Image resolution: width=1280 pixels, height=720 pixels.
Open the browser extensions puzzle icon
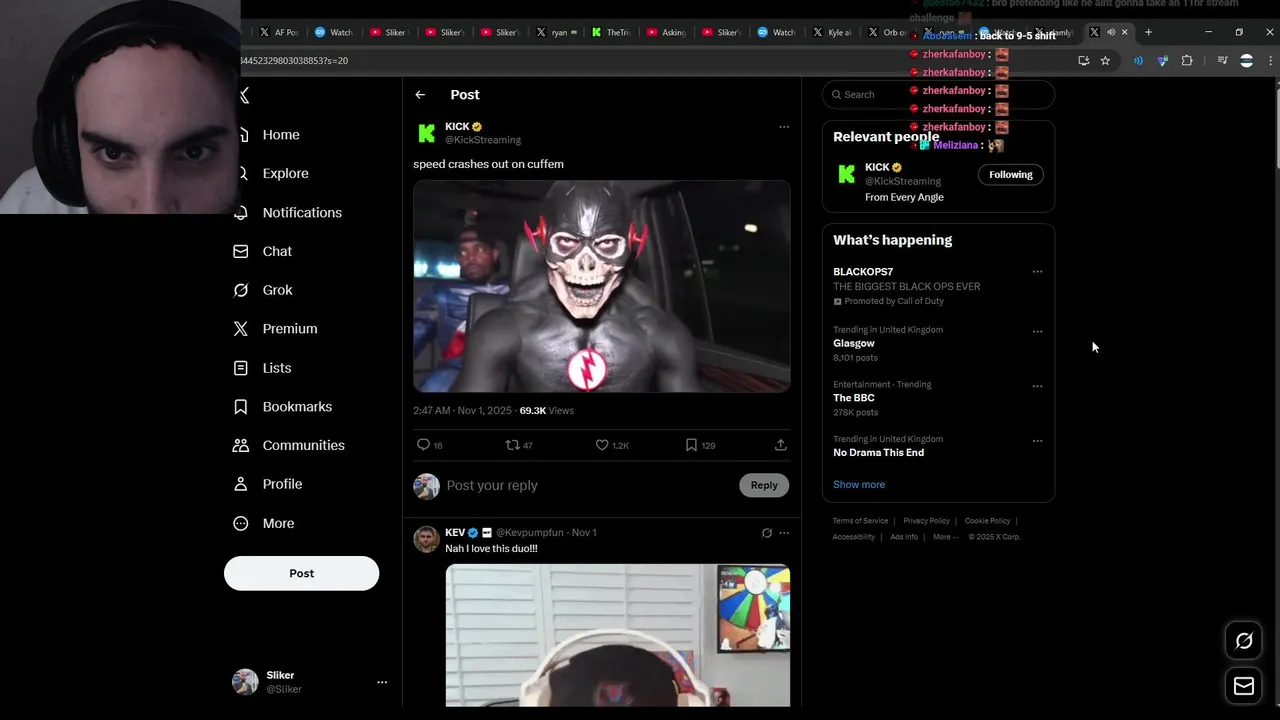click(1187, 61)
